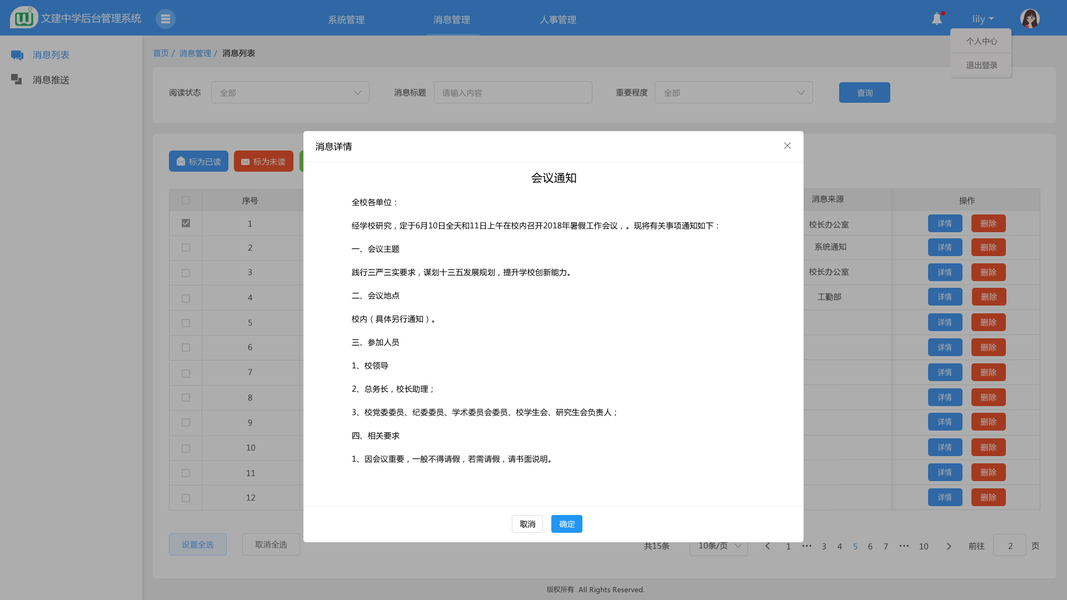Check the checkbox for row 6
This screenshot has height=600, width=1067.
coord(186,348)
